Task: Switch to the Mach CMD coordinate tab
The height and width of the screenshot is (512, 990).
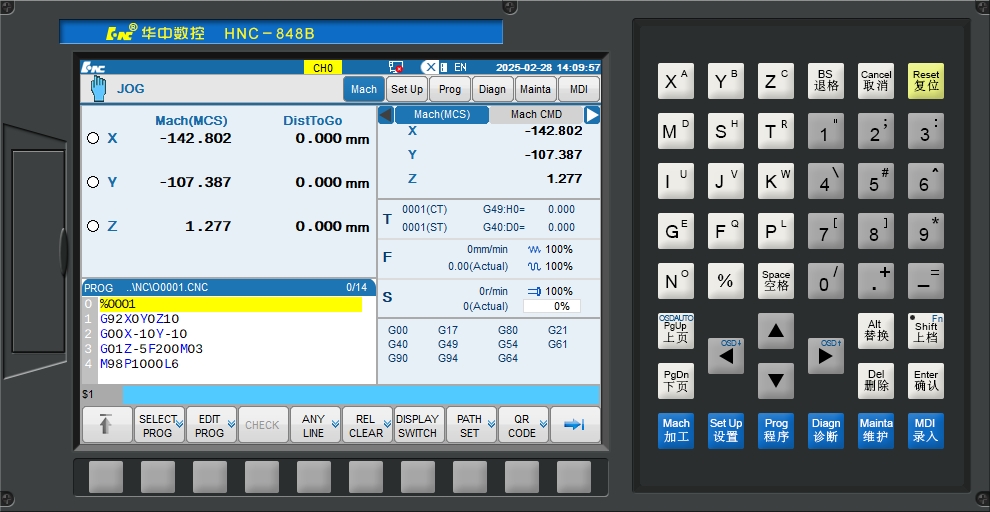Action: pos(536,115)
